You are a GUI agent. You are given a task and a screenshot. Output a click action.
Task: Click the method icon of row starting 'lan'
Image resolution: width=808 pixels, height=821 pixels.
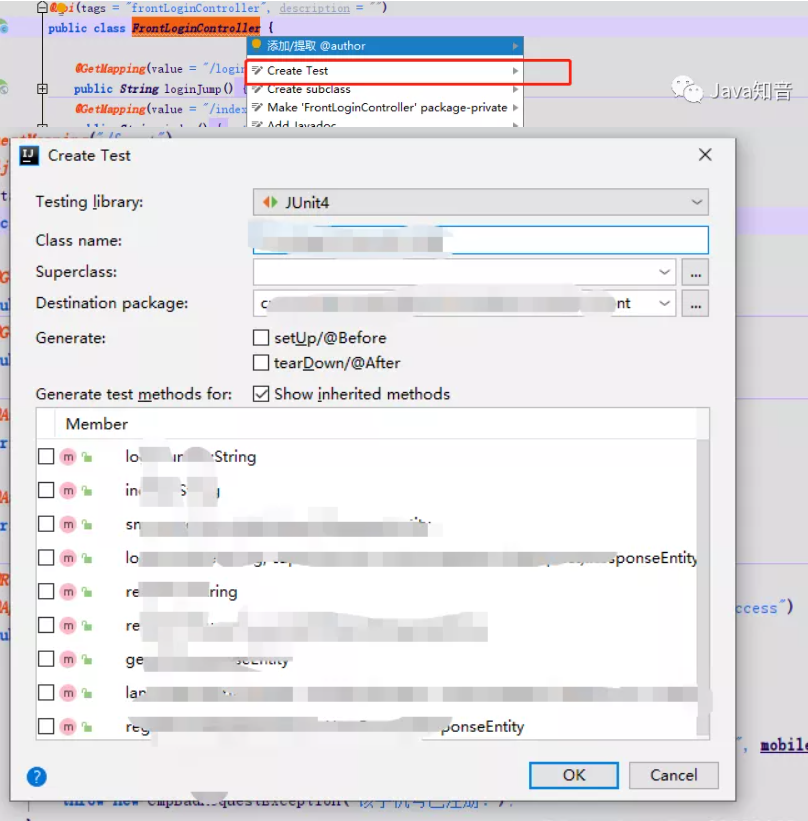(x=68, y=693)
